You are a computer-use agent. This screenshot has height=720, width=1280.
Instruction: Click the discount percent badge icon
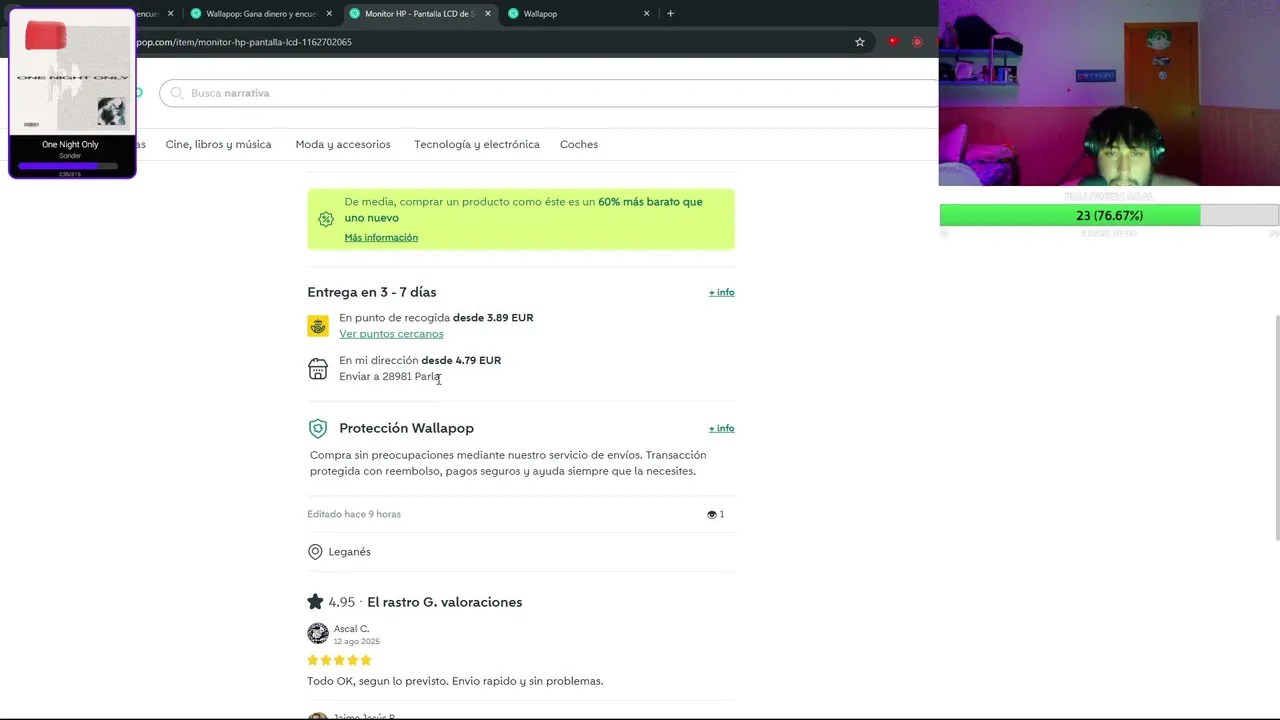(325, 219)
